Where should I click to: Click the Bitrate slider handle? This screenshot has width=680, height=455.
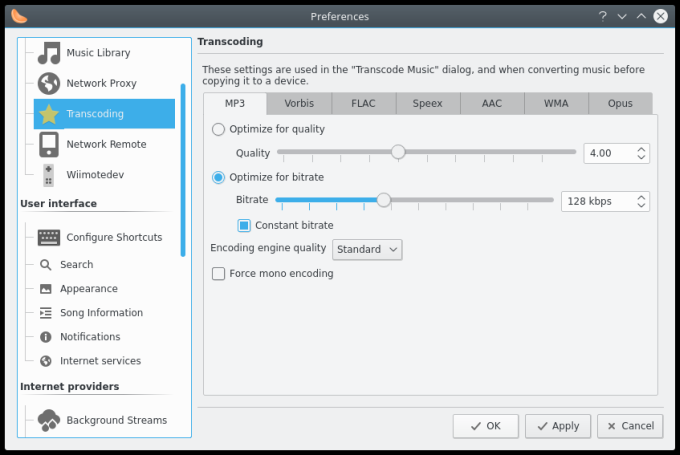tap(384, 200)
